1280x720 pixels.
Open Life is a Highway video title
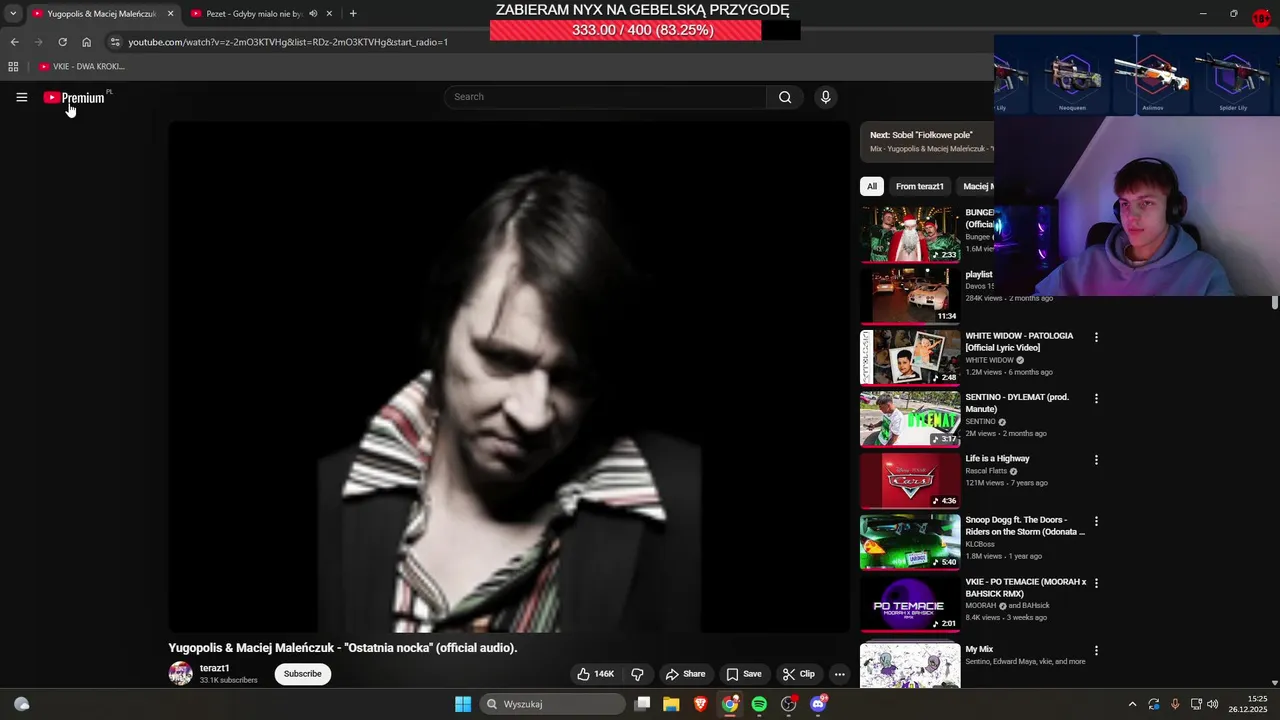pos(997,459)
